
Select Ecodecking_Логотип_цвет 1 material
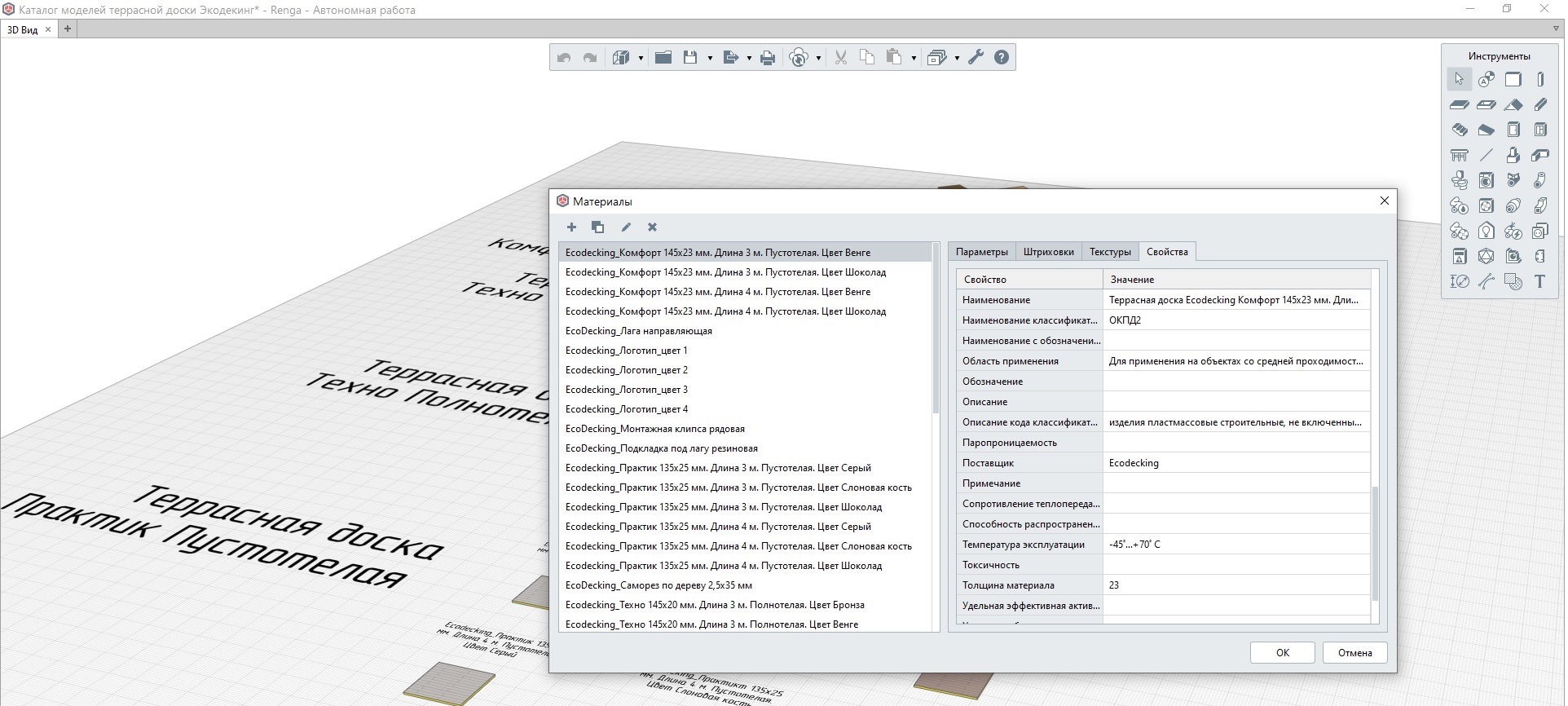pos(745,351)
